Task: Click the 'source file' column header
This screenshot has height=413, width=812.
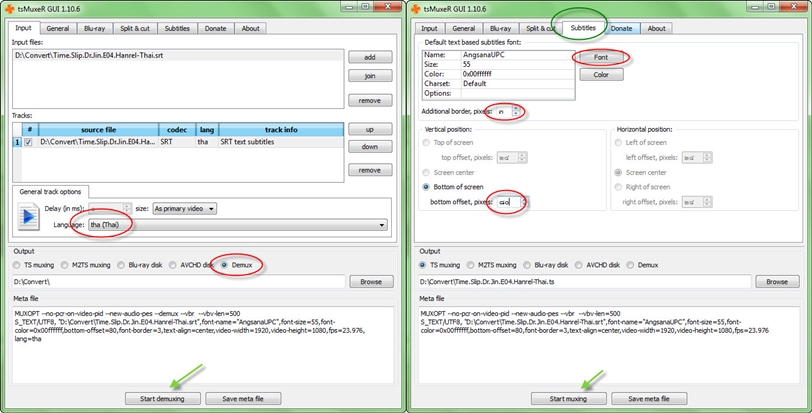Action: [98, 130]
